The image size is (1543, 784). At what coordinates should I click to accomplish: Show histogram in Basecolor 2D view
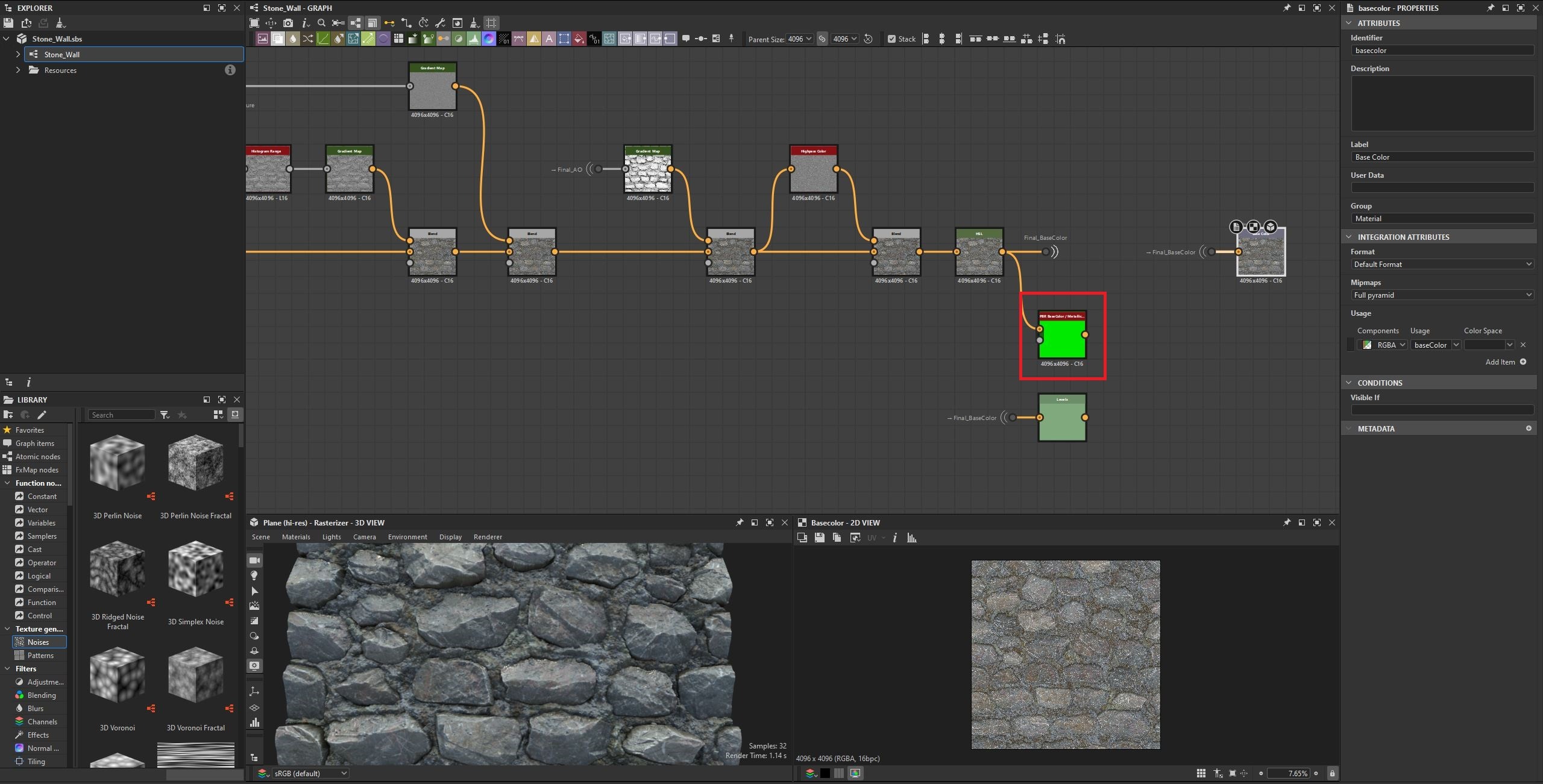[912, 538]
